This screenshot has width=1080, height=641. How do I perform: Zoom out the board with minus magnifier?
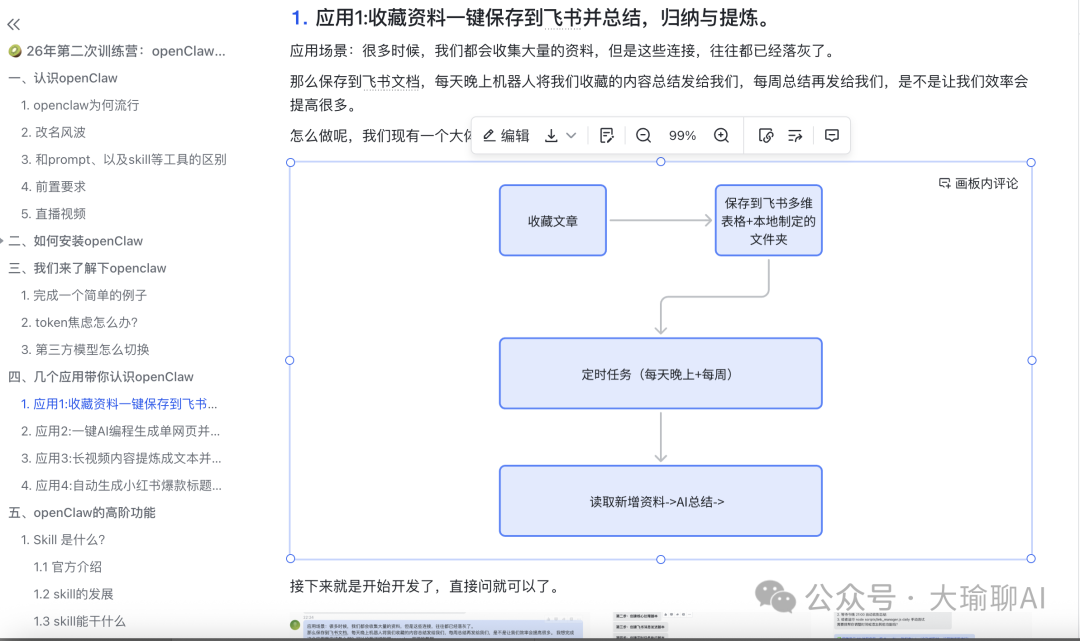[x=643, y=136]
